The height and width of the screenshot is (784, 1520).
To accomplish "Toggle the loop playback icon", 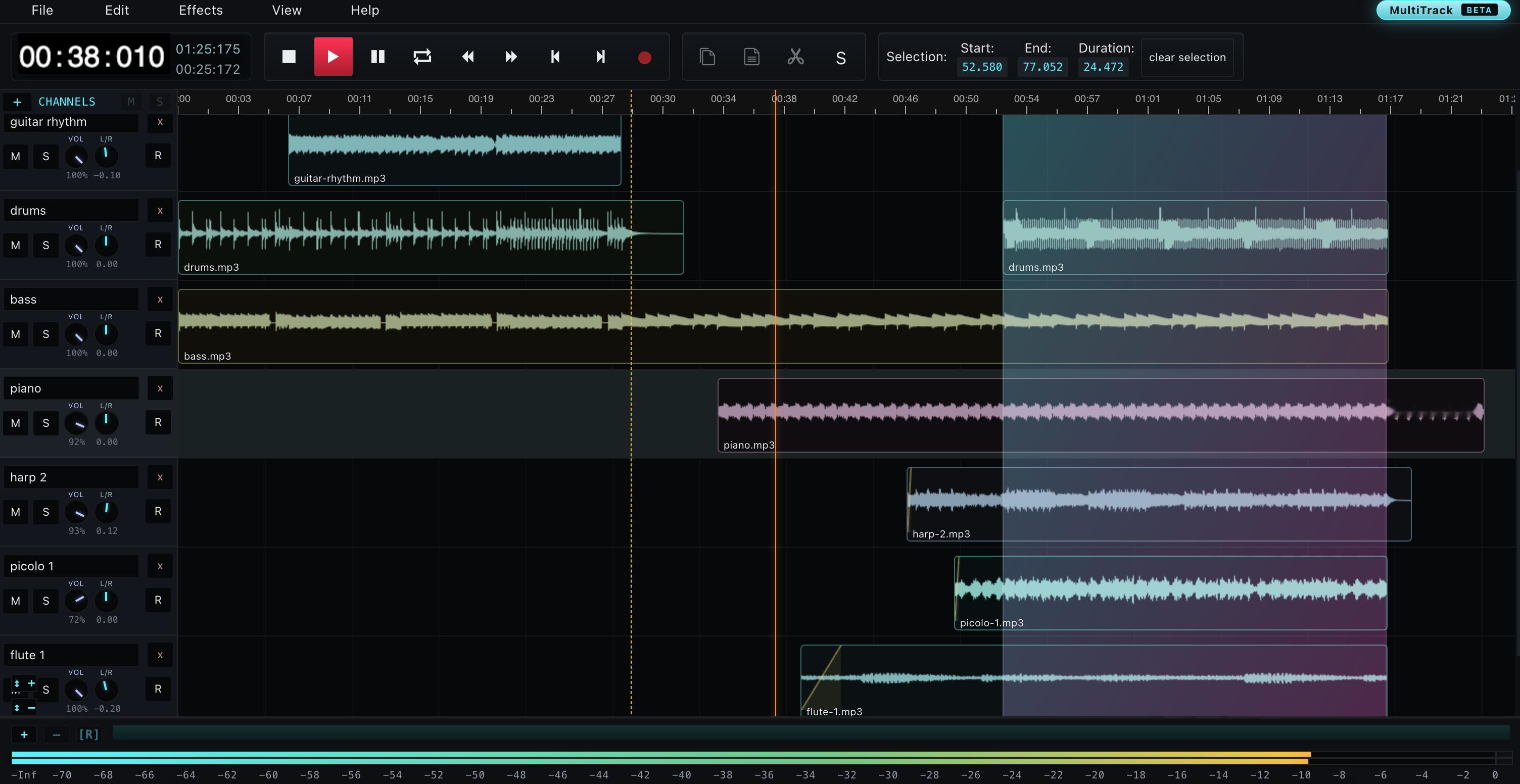I will [422, 57].
